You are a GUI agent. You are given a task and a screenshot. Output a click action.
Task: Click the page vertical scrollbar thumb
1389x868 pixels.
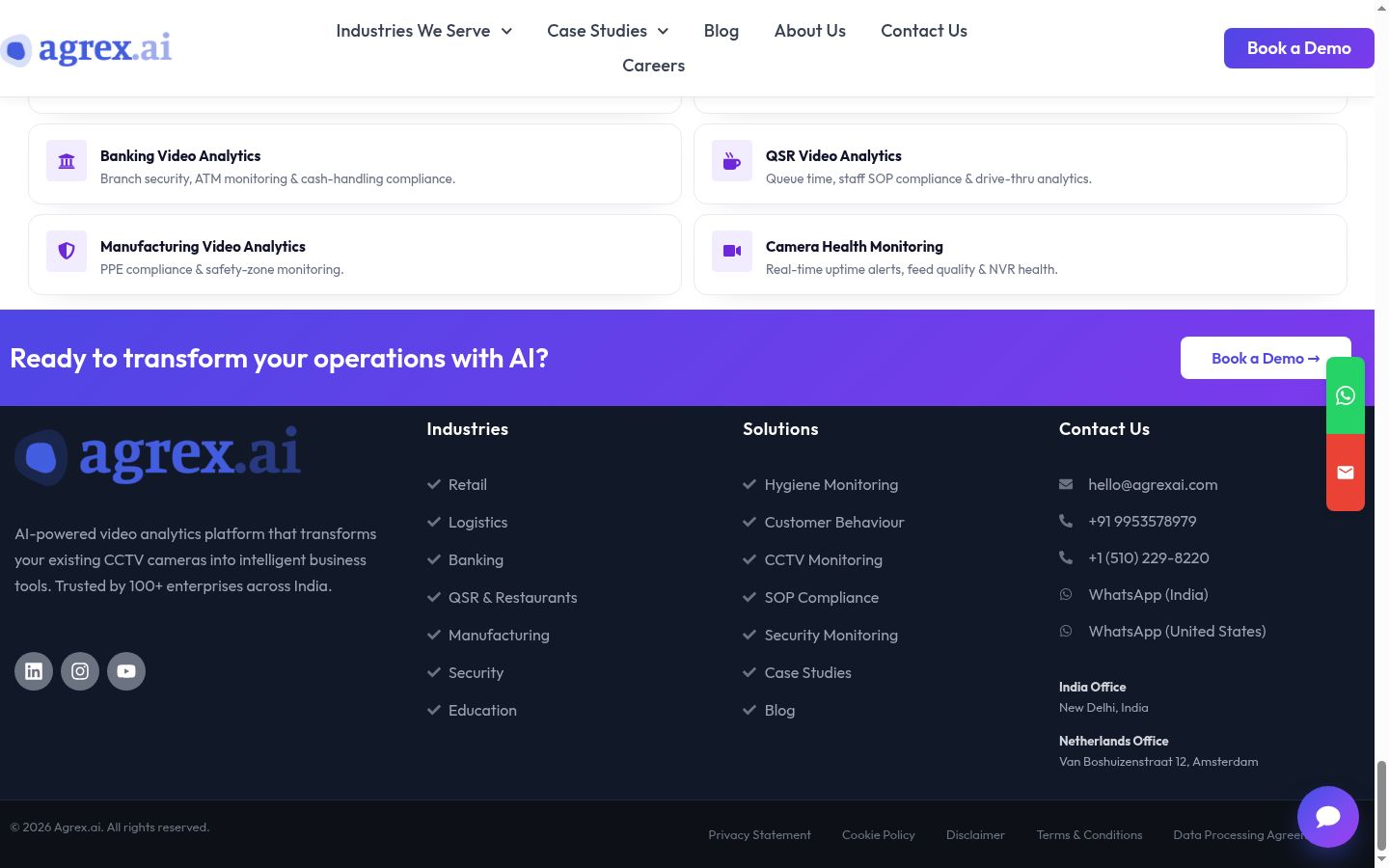click(1381, 804)
